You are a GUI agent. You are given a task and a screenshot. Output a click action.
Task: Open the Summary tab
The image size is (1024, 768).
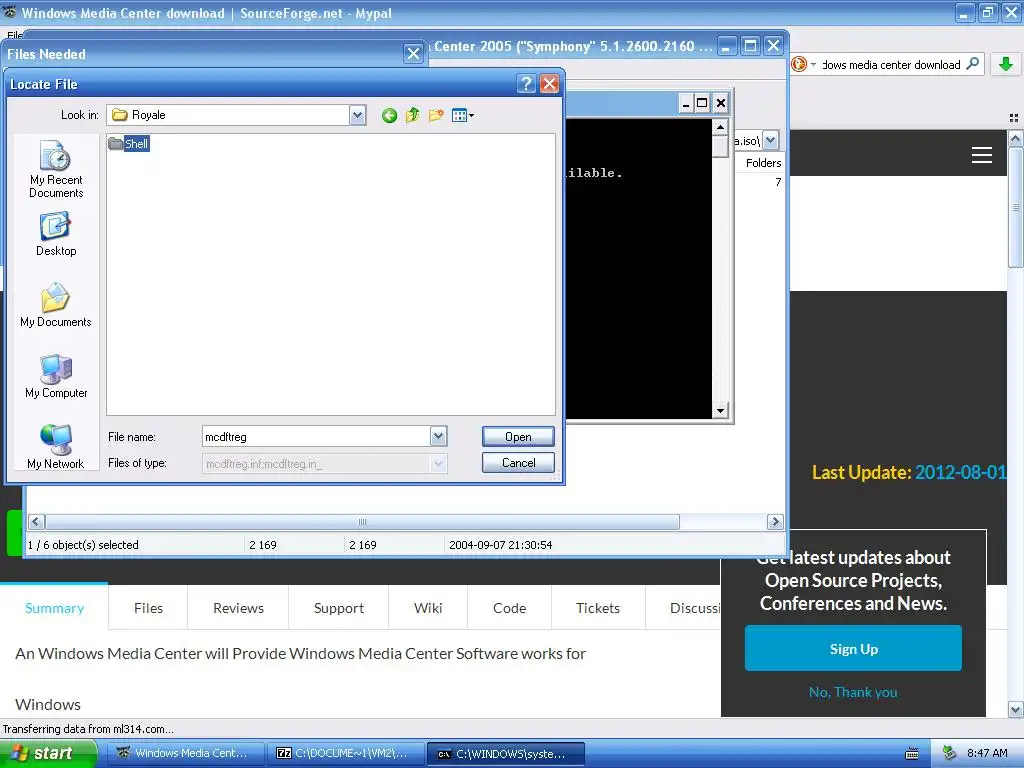(54, 608)
